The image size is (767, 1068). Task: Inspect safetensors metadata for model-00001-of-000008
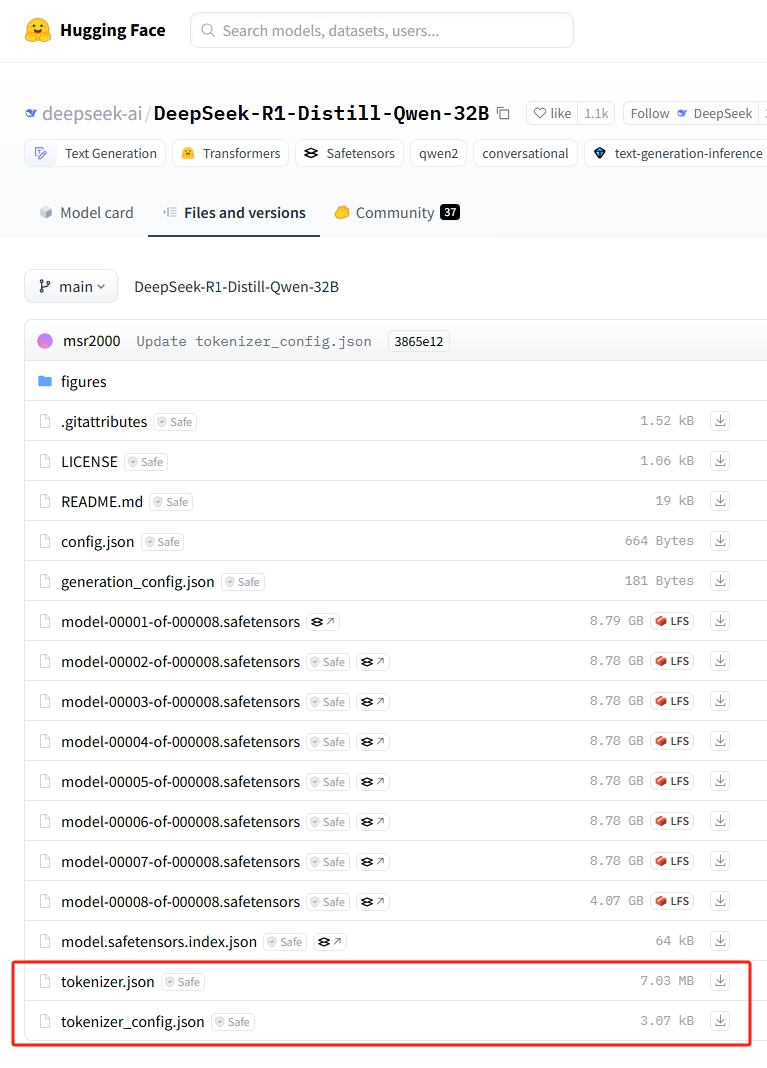click(x=323, y=622)
